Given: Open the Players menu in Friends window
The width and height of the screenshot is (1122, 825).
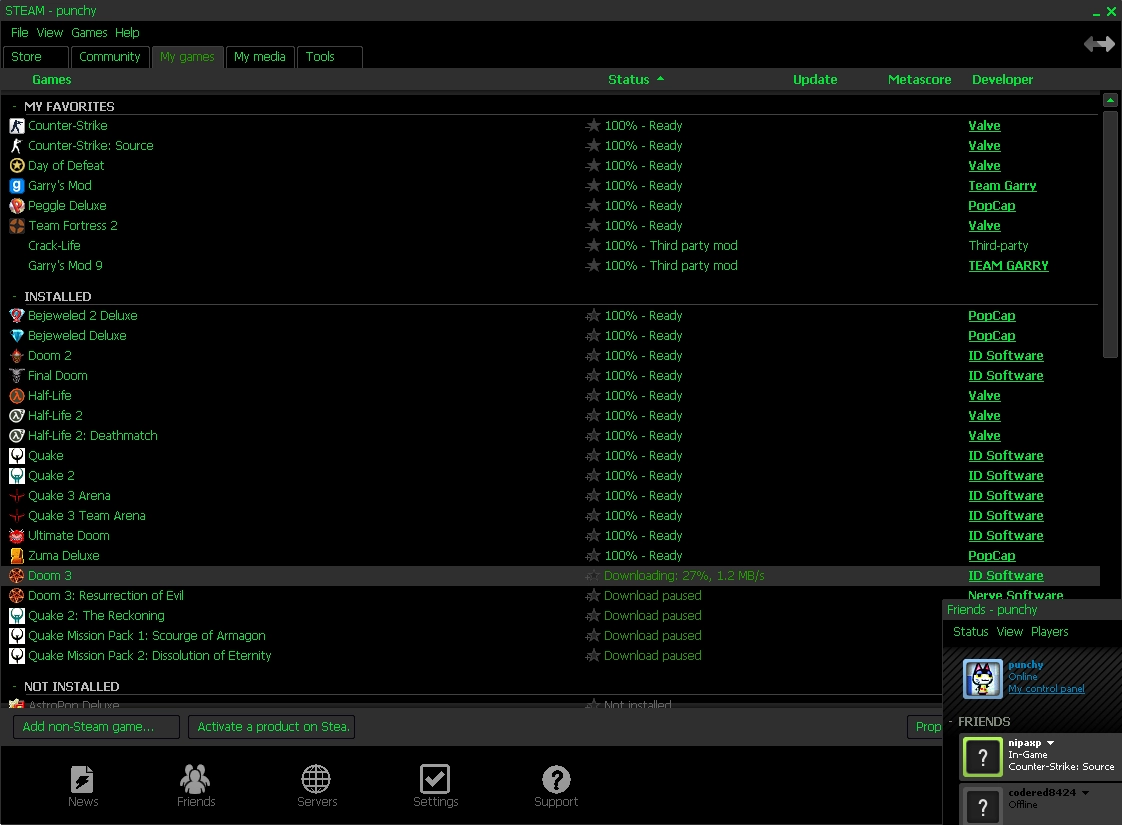Looking at the screenshot, I should pyautogui.click(x=1050, y=632).
